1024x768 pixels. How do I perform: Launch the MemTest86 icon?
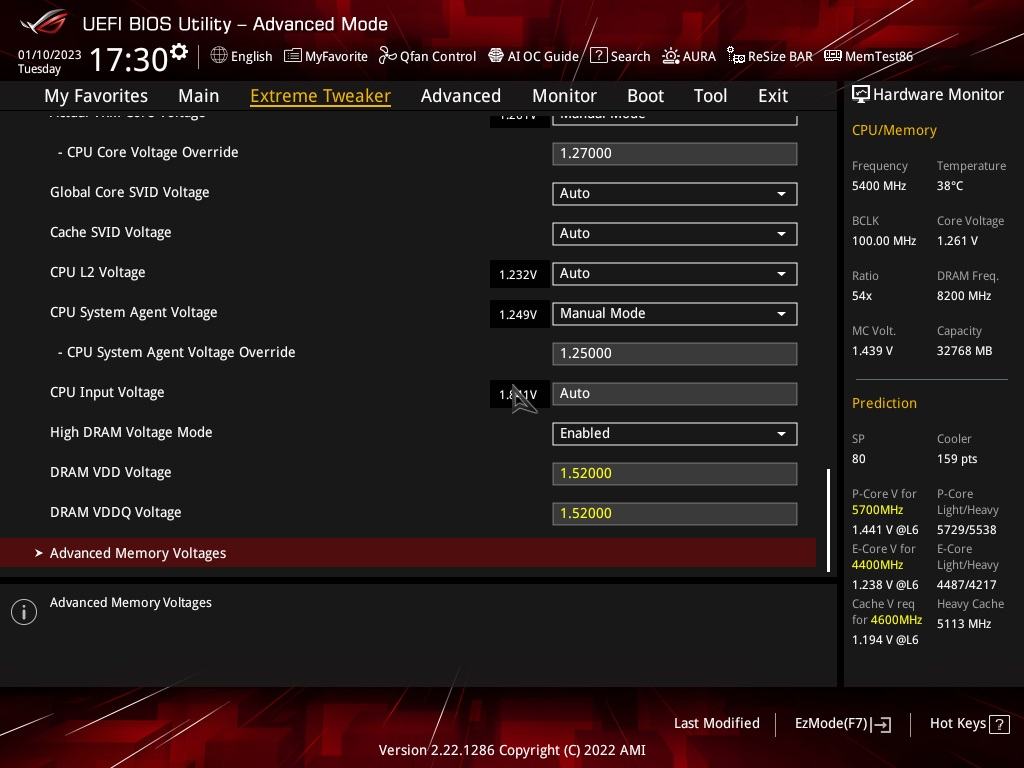click(x=833, y=56)
